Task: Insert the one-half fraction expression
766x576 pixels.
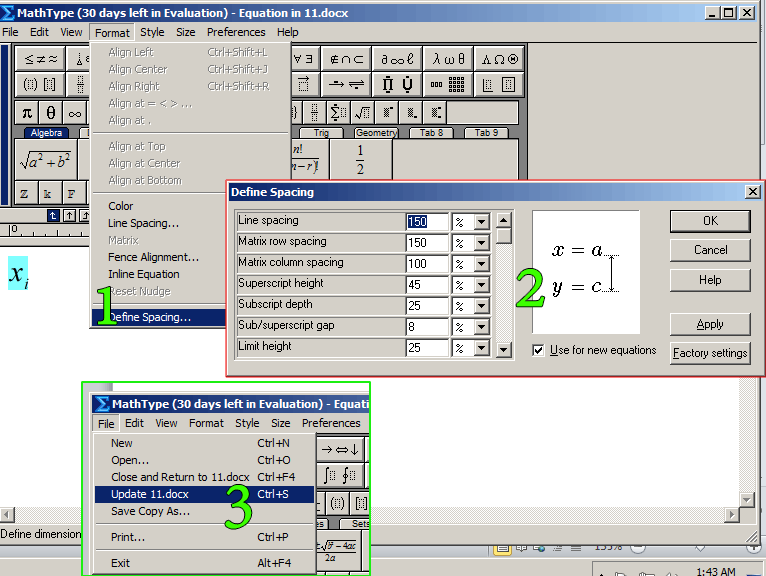Action: click(x=360, y=158)
